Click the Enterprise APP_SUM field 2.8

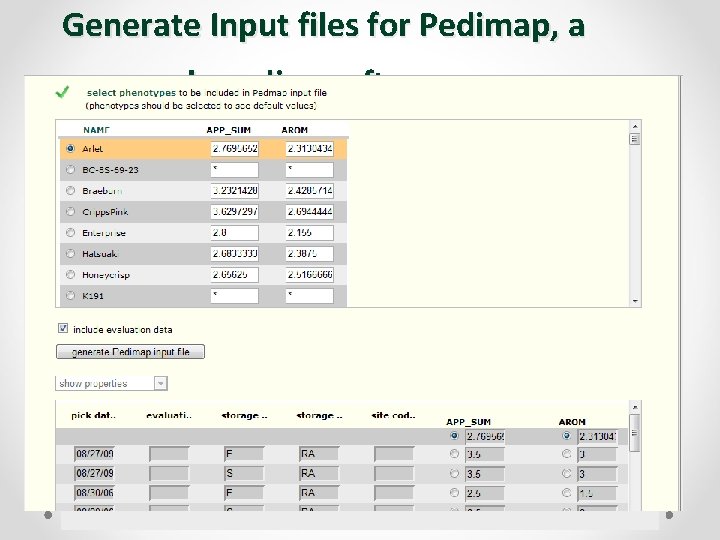[x=235, y=233]
